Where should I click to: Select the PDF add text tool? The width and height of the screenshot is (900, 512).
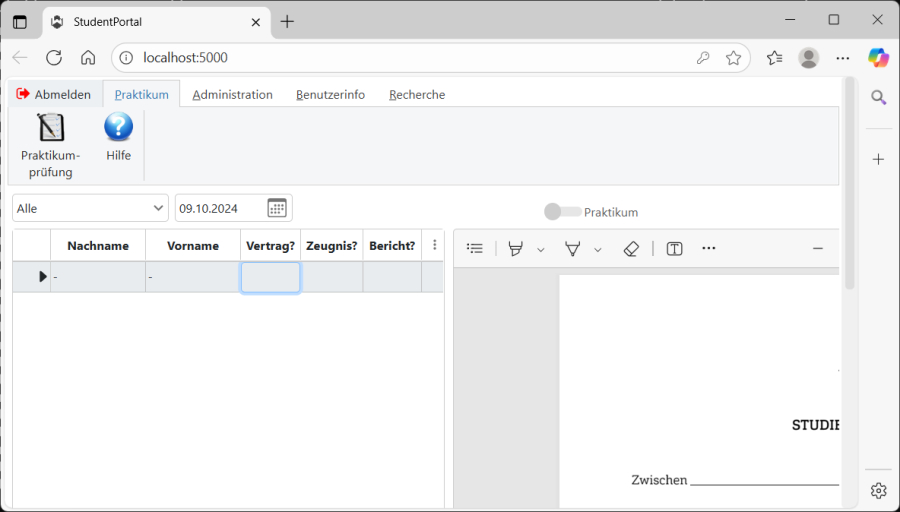pyautogui.click(x=674, y=249)
